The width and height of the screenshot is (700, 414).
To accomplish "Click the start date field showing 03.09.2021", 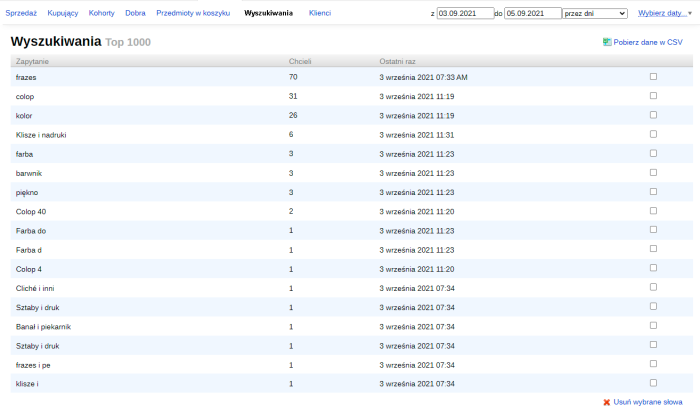I will tap(464, 14).
